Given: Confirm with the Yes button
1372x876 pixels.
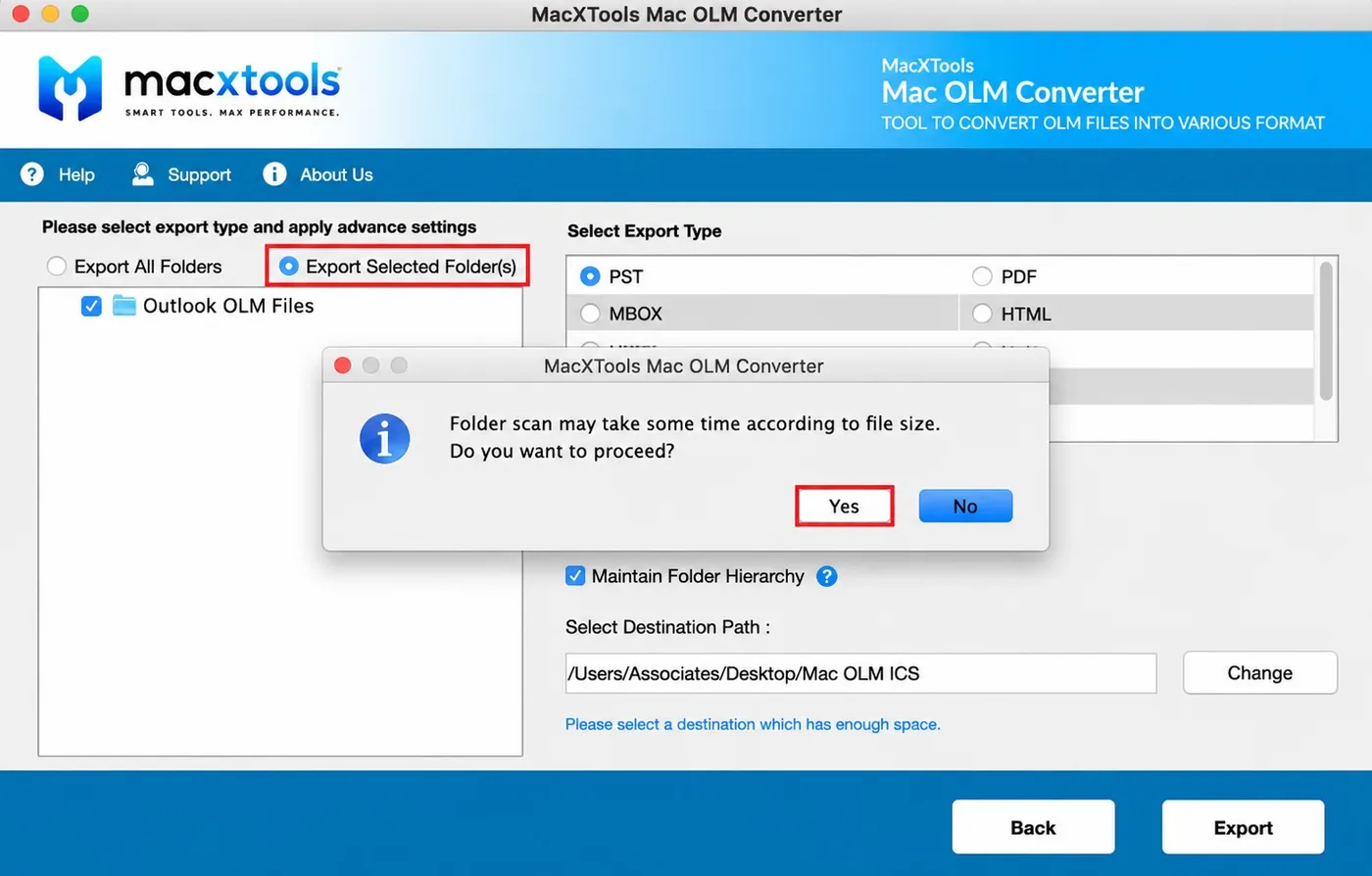Looking at the screenshot, I should (844, 507).
